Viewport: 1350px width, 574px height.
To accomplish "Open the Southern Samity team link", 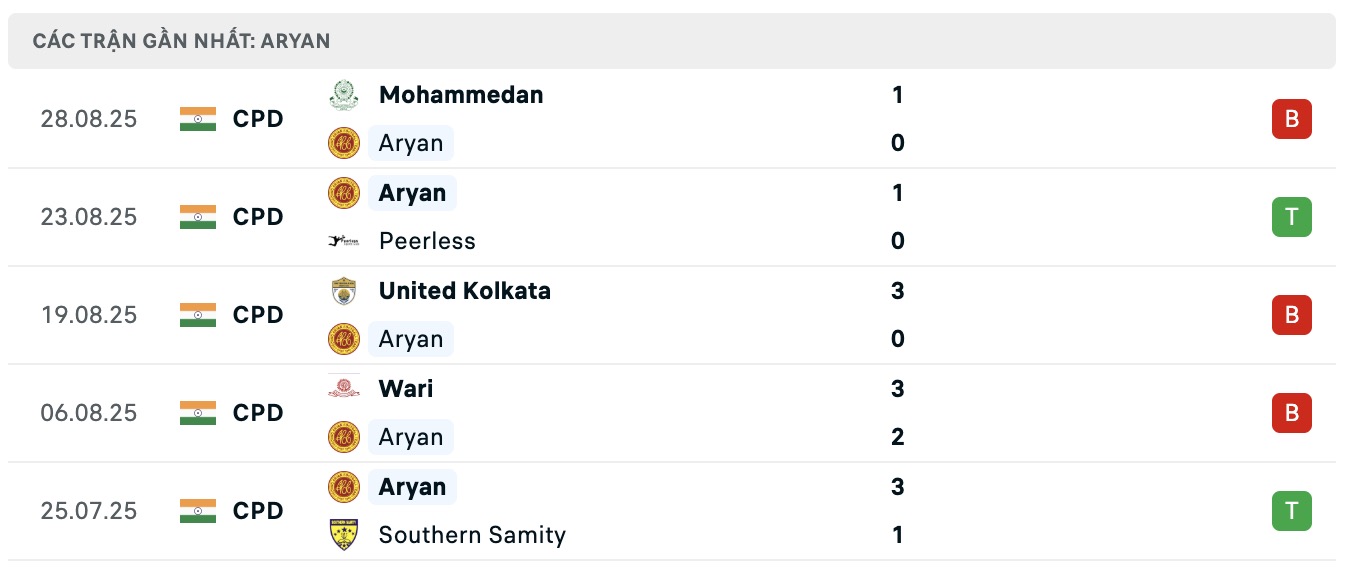I will (x=472, y=535).
